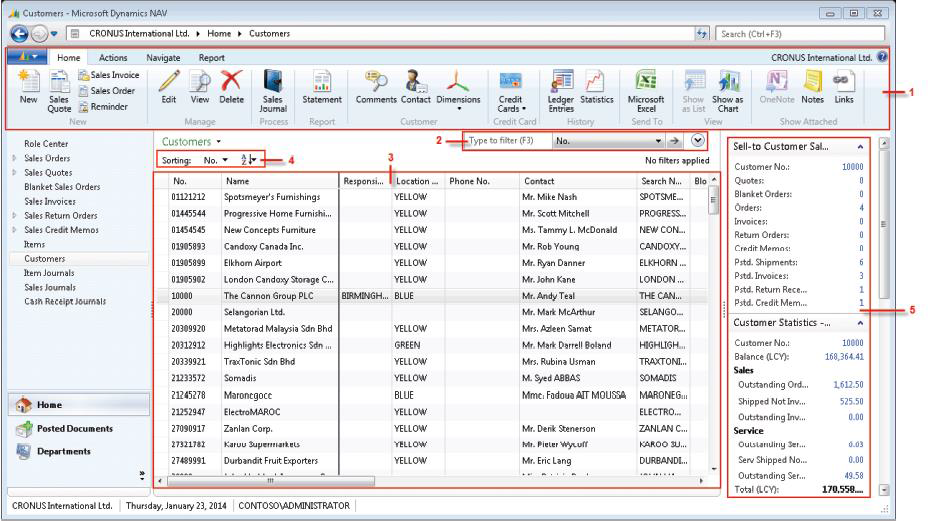This screenshot has height=521, width=929.
Task: Click the red Delete icon
Action: click(x=231, y=87)
